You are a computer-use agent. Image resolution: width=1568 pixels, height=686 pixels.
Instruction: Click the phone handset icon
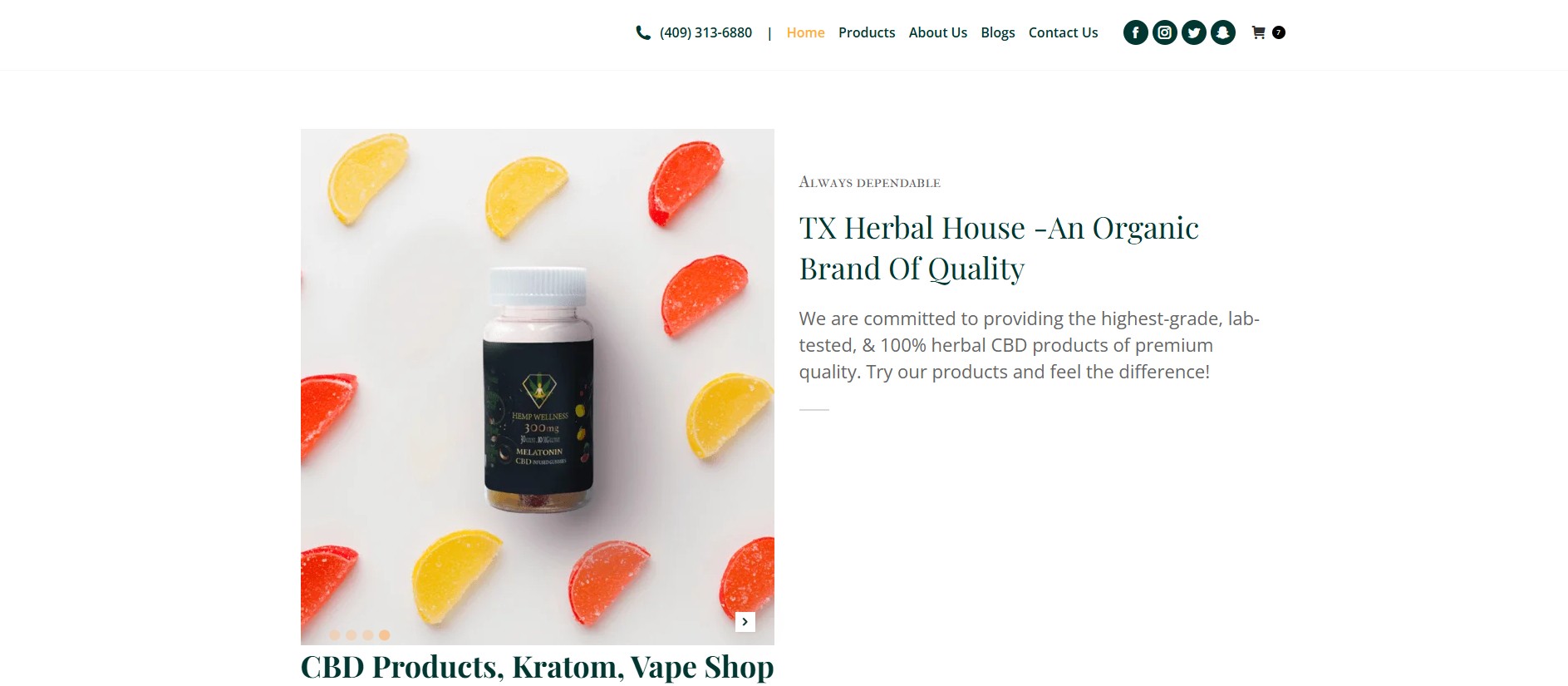[x=643, y=32]
